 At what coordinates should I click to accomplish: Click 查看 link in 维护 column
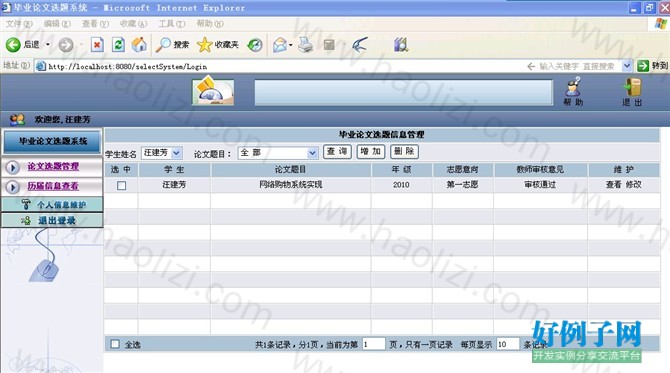pos(613,185)
